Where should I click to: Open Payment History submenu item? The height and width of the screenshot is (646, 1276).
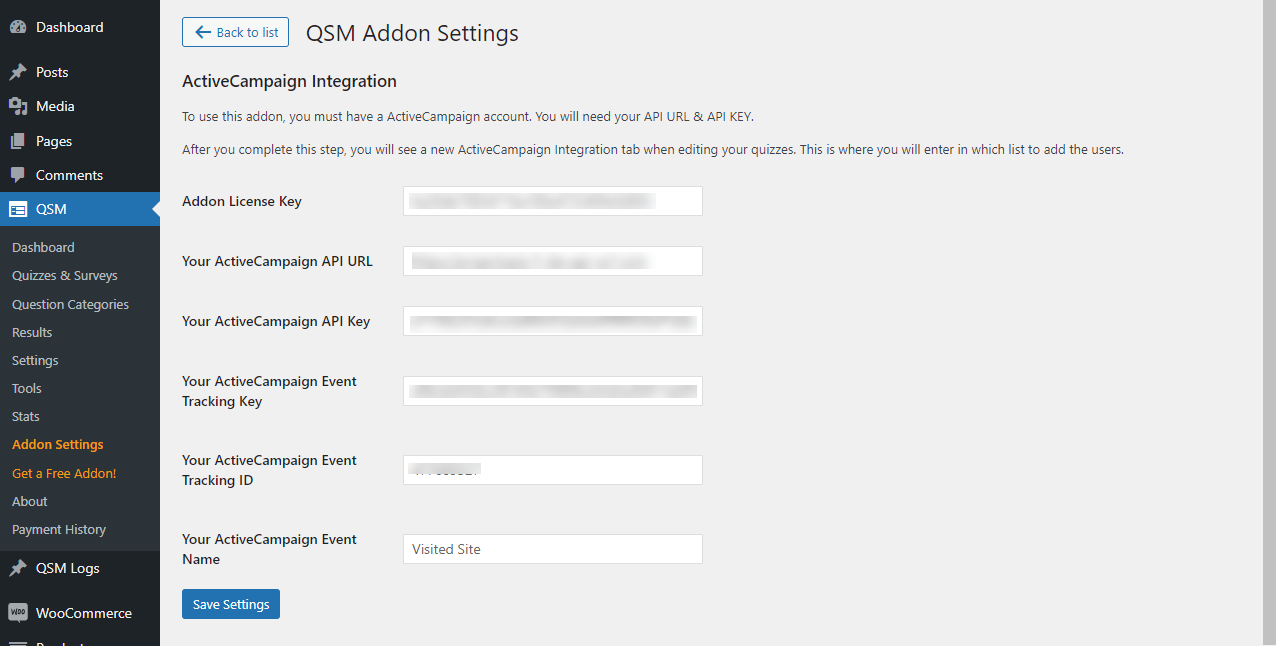tap(59, 529)
